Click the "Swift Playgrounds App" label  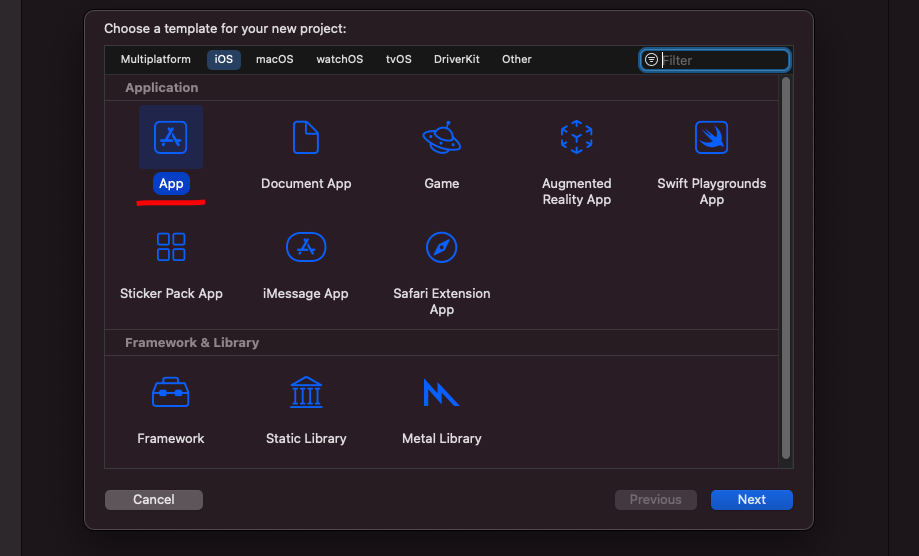click(x=712, y=192)
